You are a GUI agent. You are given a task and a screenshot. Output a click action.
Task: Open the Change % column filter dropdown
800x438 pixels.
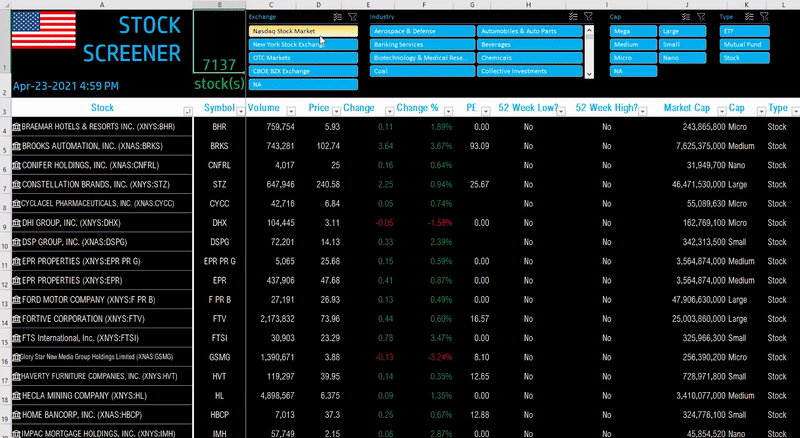pos(448,111)
